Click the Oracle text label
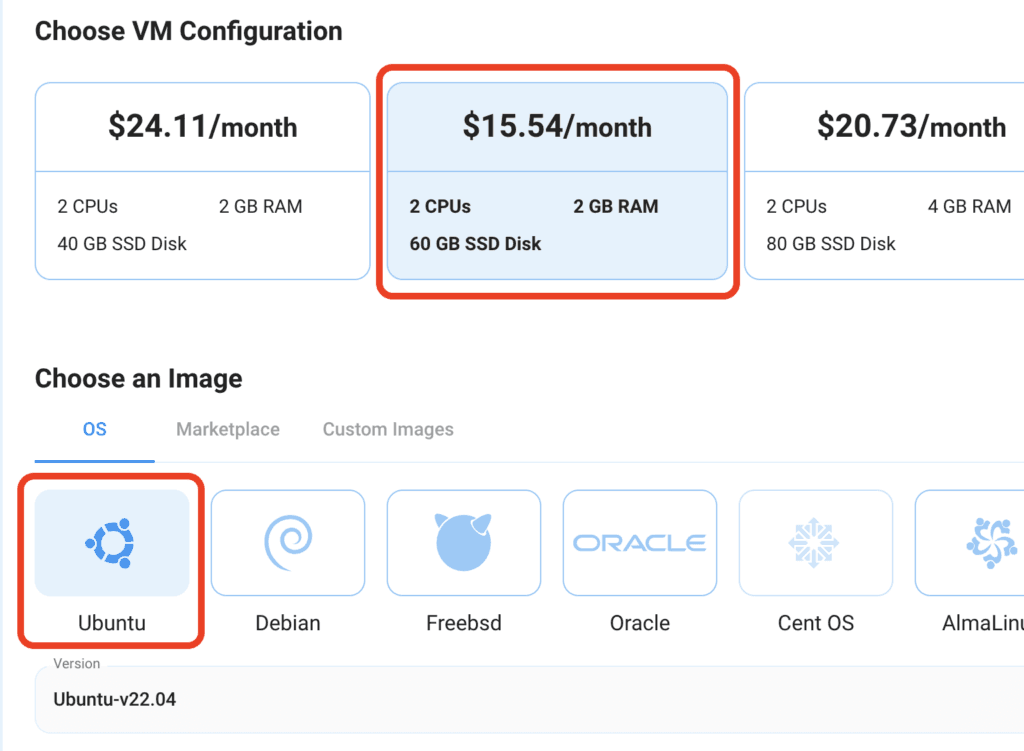The image size is (1024, 751). coord(640,623)
